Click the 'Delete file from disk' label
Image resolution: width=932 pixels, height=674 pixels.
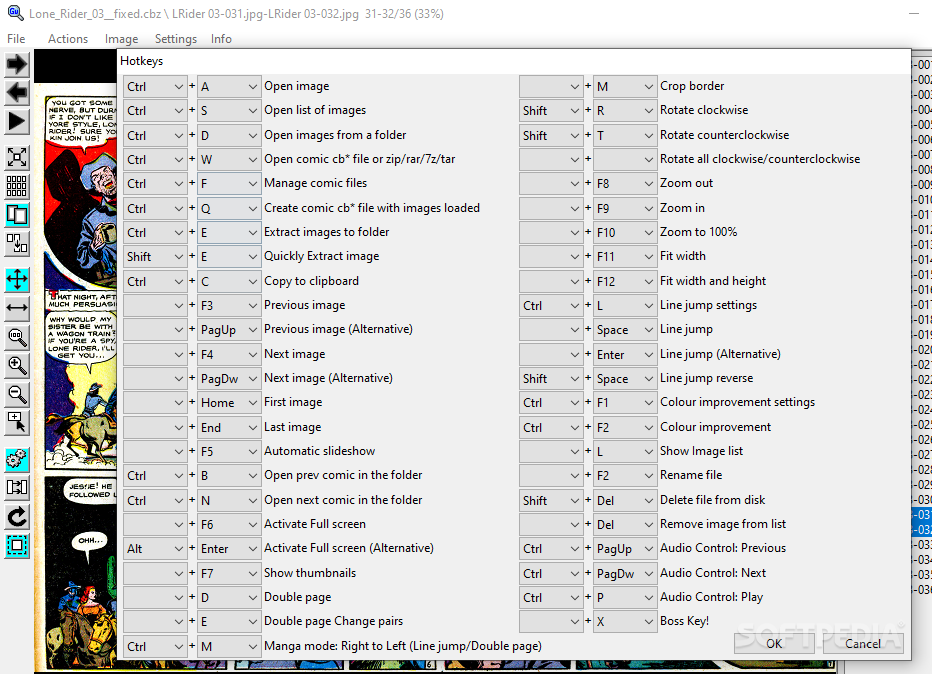pos(713,500)
